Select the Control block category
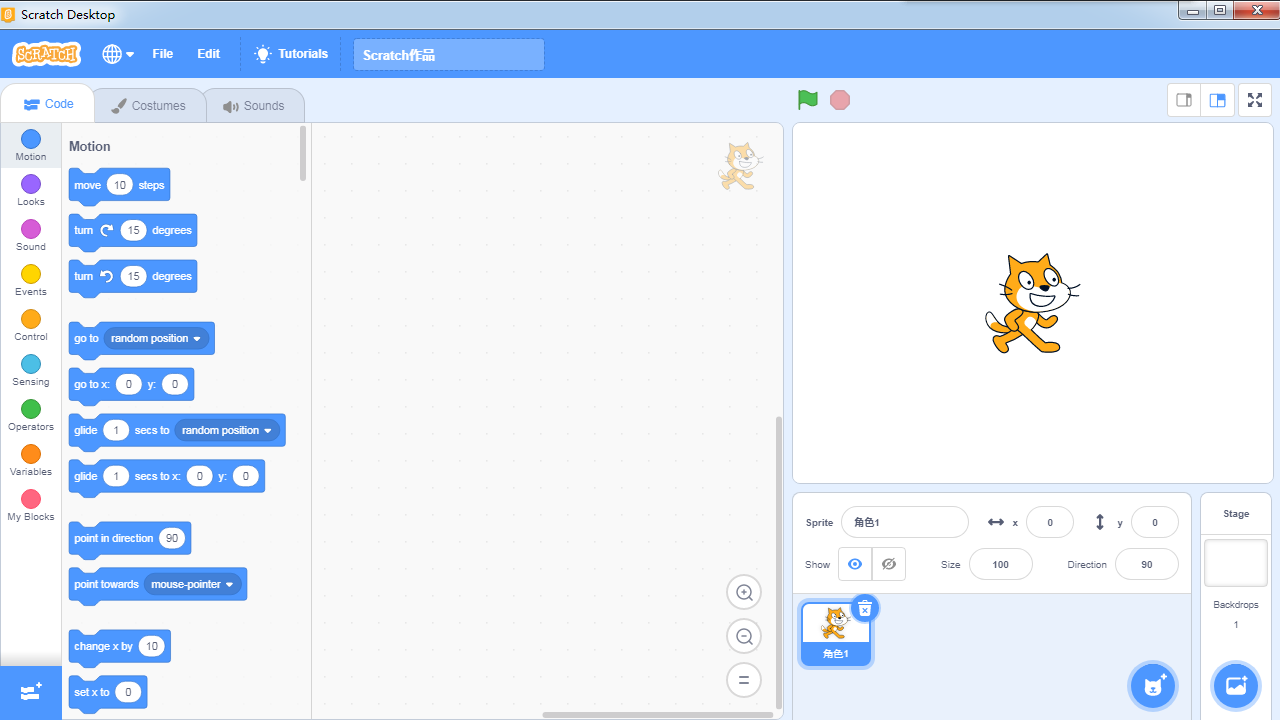The width and height of the screenshot is (1280, 720). pyautogui.click(x=31, y=325)
